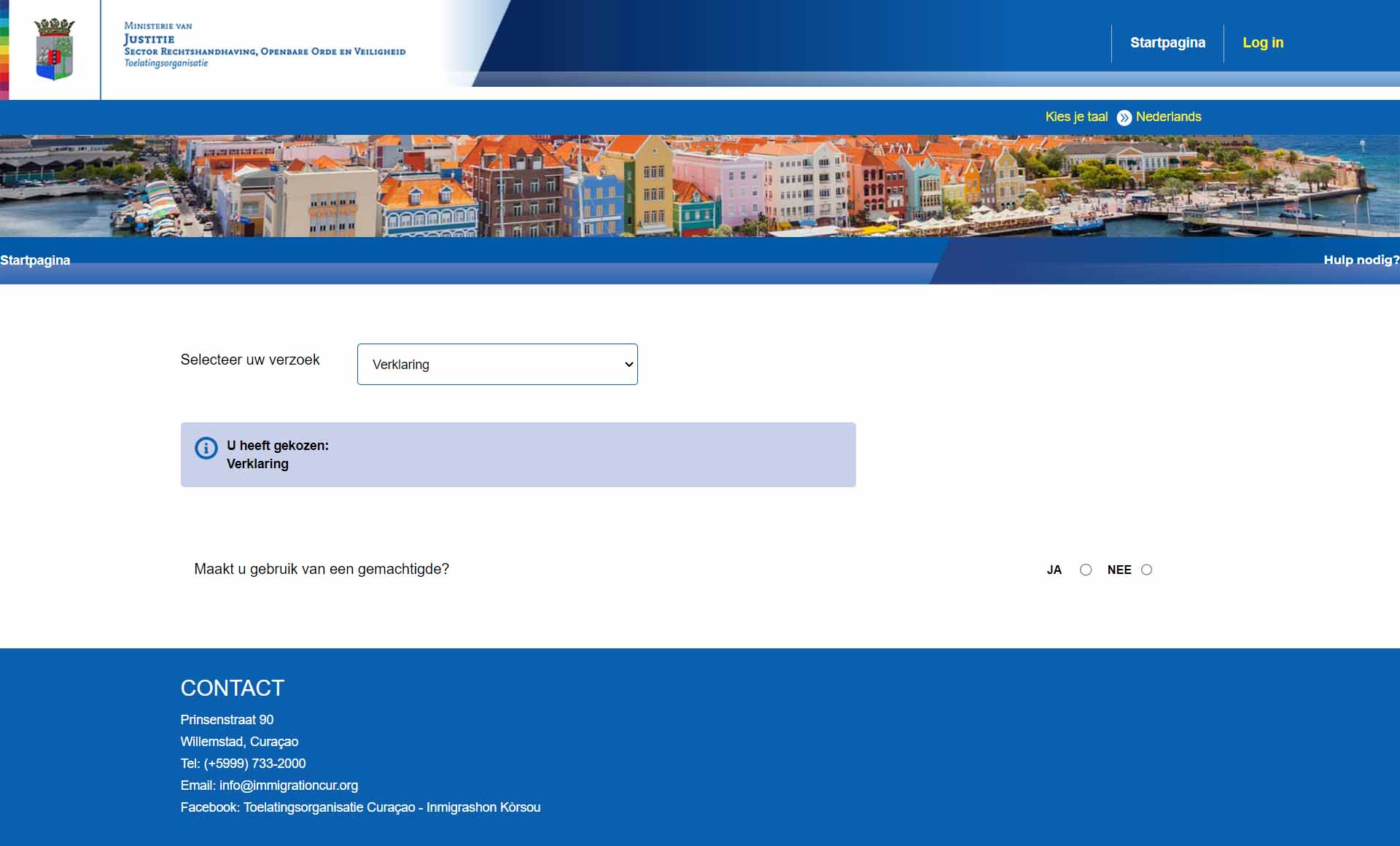Click the dropdown arrow next to Verklaring
Viewport: 1400px width, 846px height.
point(629,364)
